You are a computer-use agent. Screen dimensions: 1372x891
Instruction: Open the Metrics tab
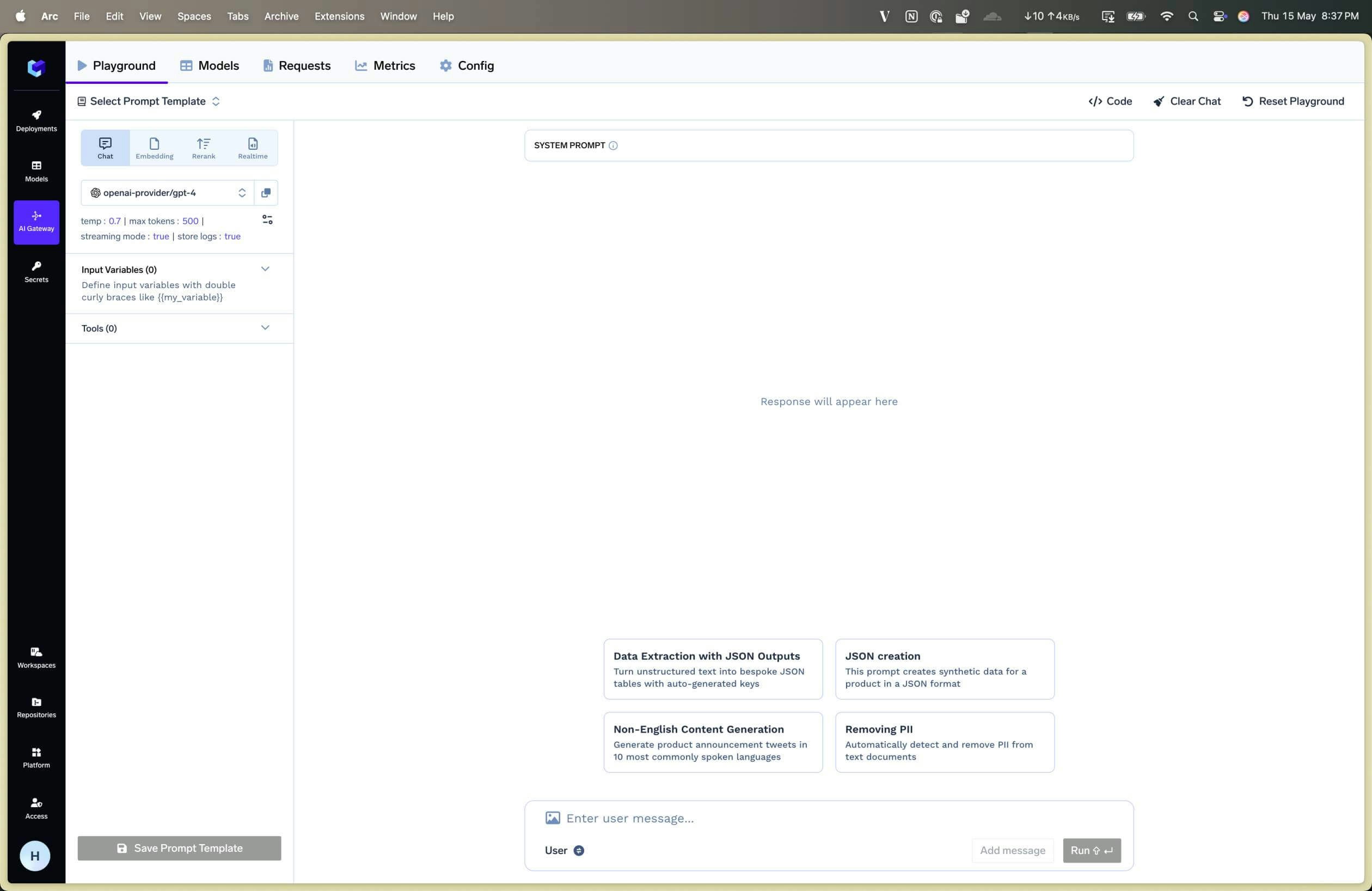pyautogui.click(x=385, y=66)
